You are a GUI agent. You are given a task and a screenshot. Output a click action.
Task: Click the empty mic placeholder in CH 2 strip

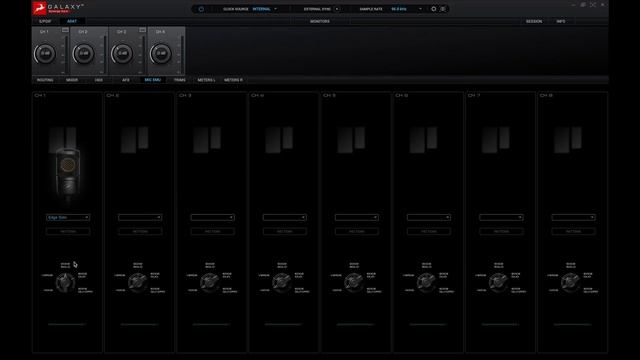135,140
